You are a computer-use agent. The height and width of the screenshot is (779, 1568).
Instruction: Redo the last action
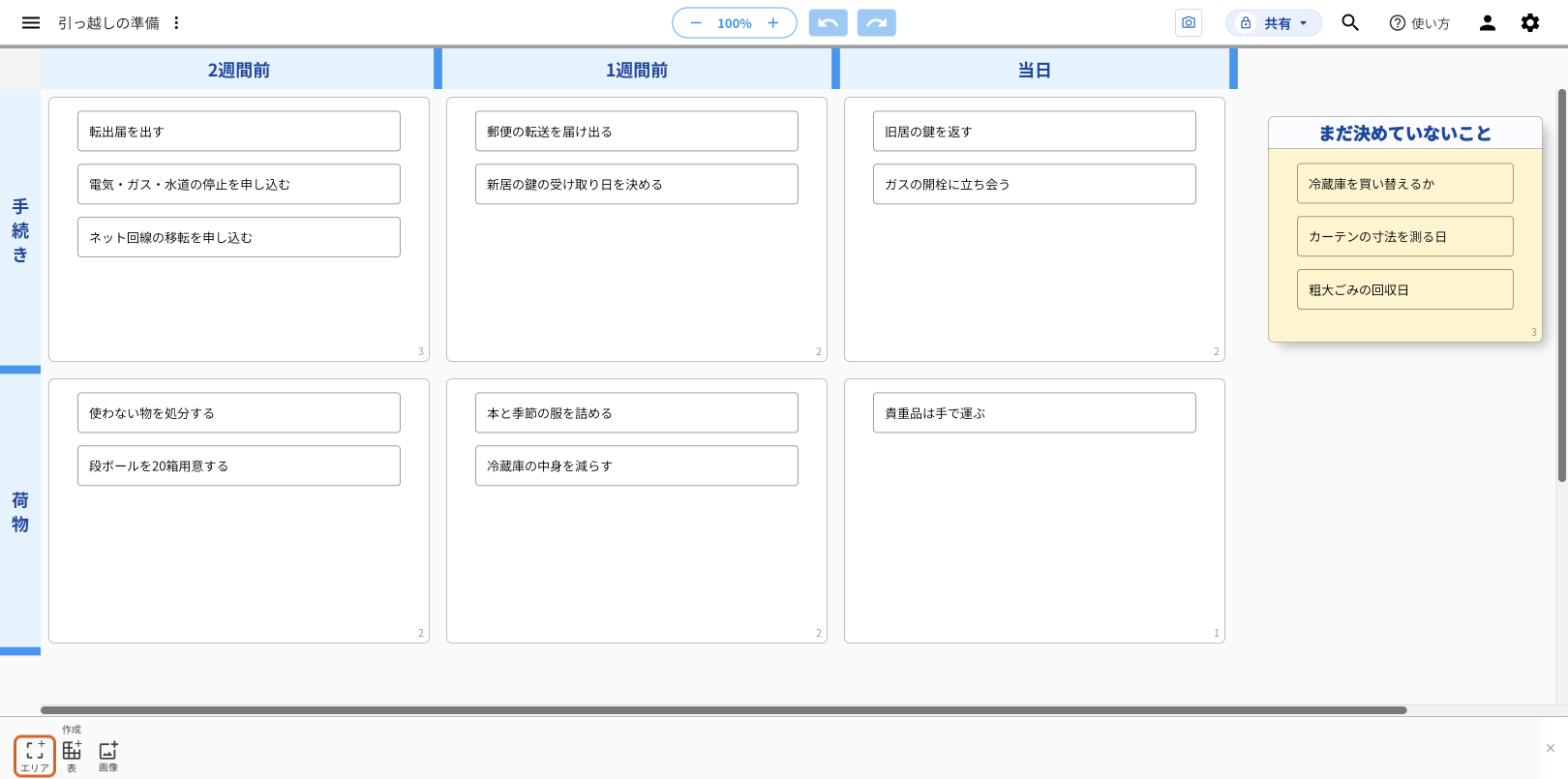point(877,23)
